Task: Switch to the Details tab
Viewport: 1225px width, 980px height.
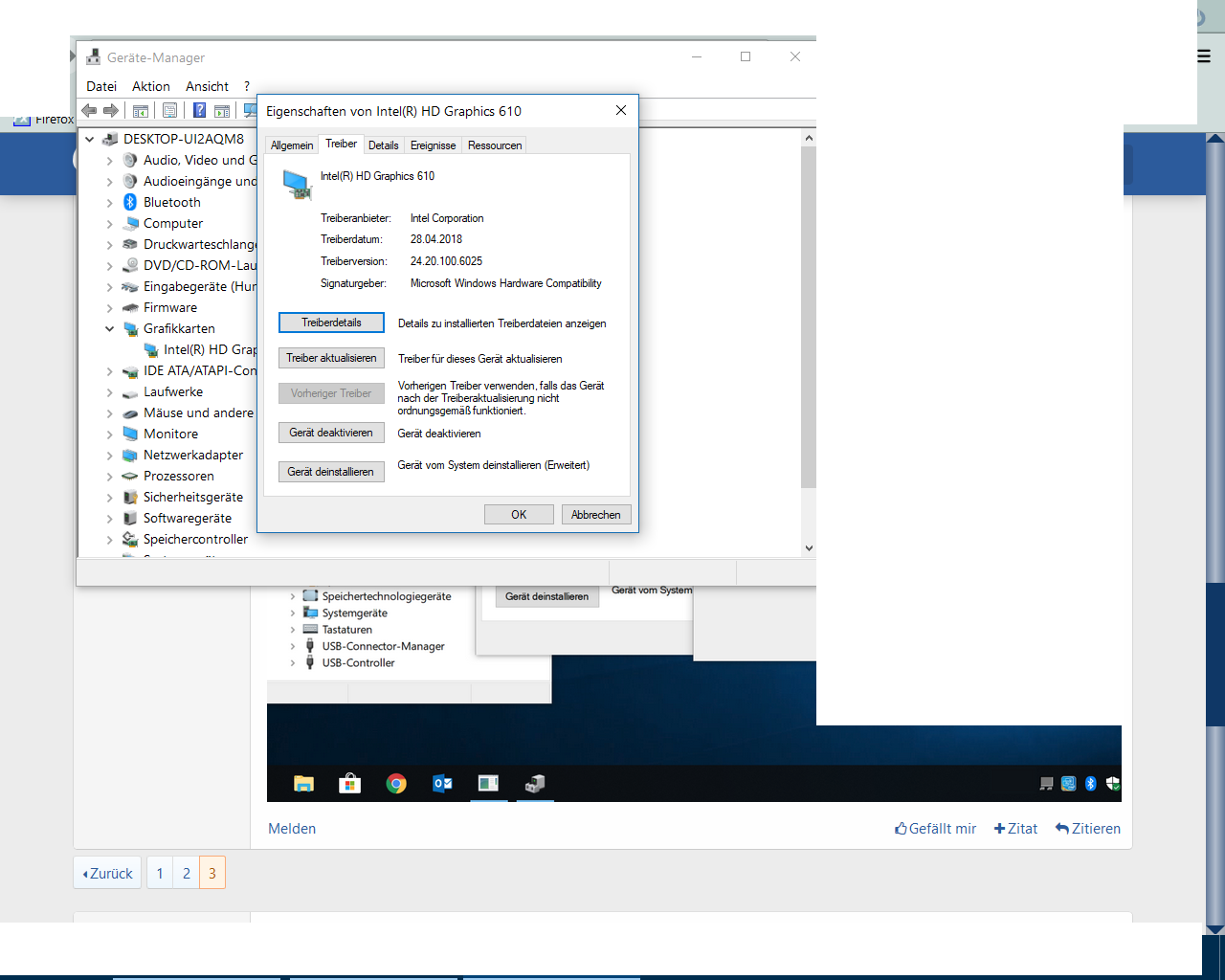Action: pos(384,145)
